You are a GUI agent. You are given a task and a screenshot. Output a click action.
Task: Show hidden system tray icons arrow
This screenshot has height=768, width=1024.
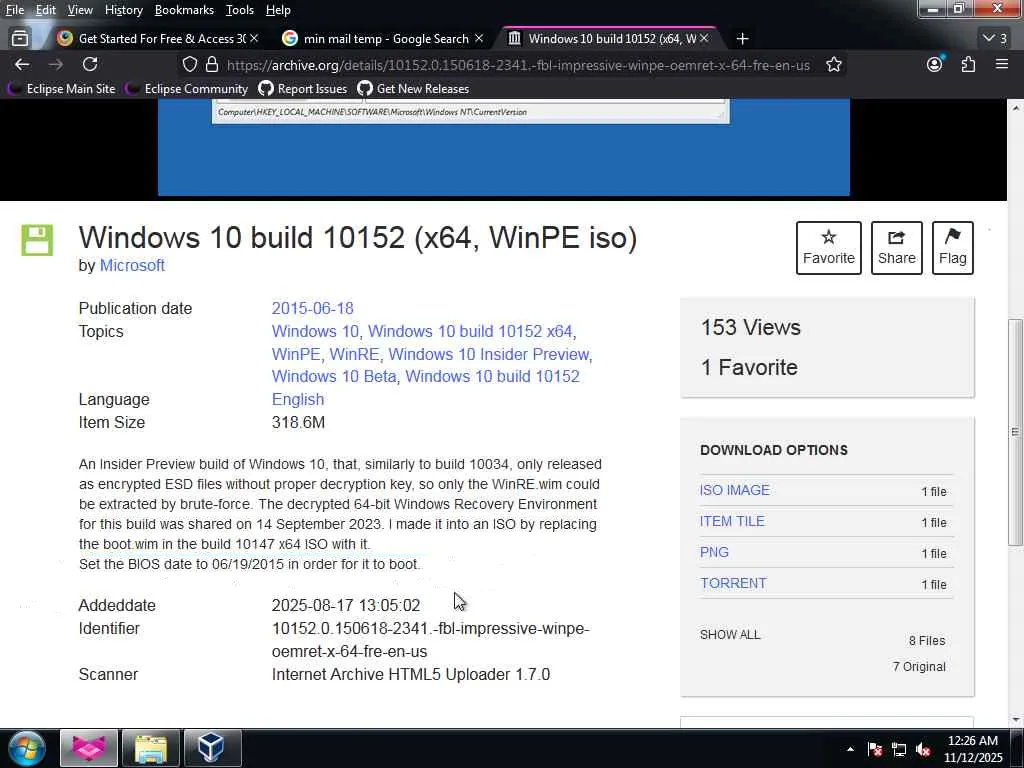tap(850, 749)
